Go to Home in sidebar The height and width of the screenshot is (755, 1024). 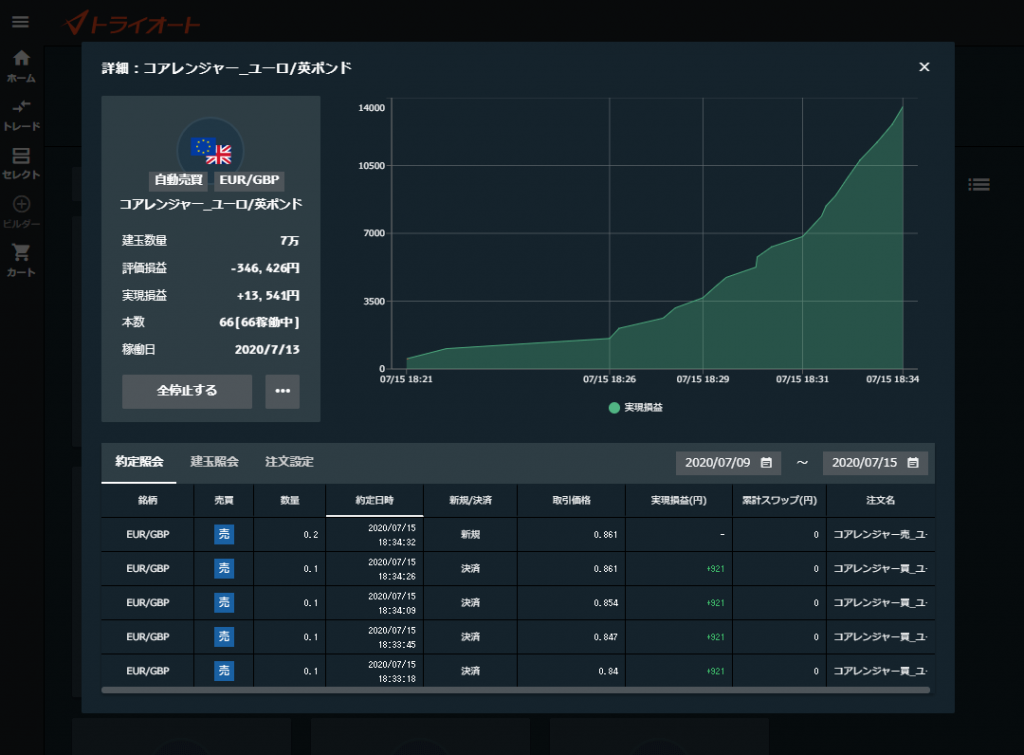[x=21, y=66]
